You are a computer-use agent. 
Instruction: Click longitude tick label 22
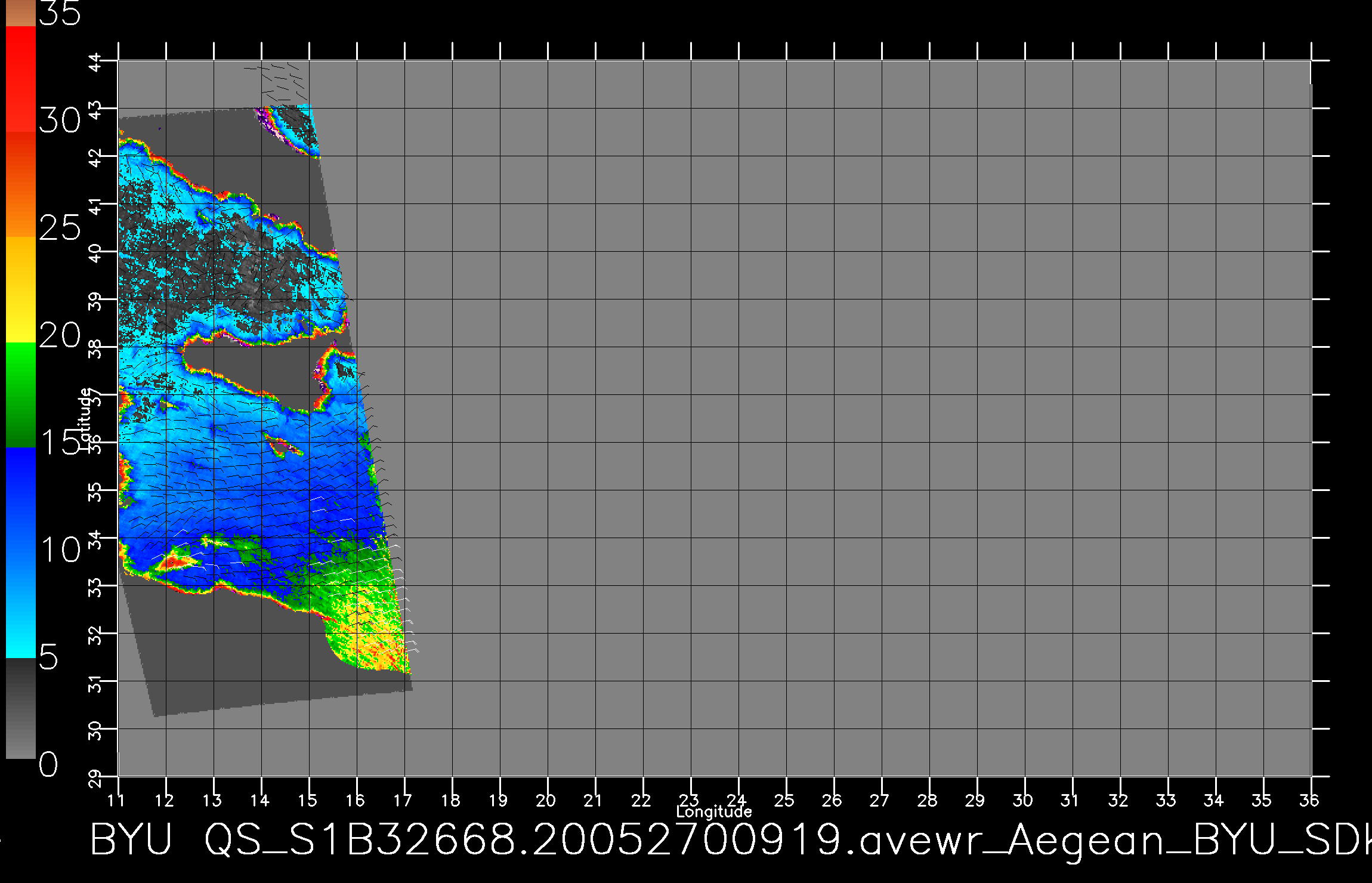click(641, 800)
